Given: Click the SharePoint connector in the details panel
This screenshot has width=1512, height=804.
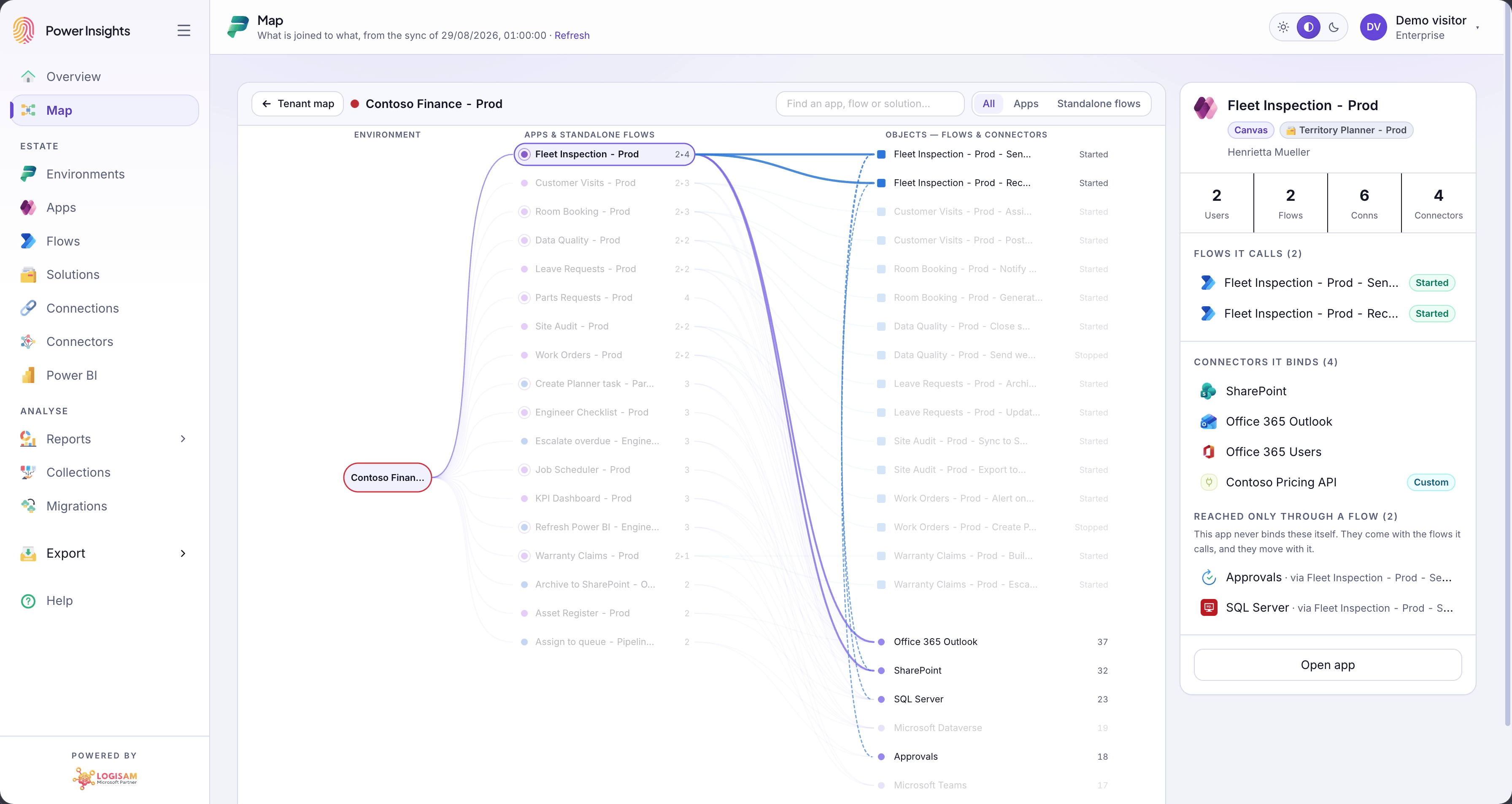Looking at the screenshot, I should [x=1327, y=391].
